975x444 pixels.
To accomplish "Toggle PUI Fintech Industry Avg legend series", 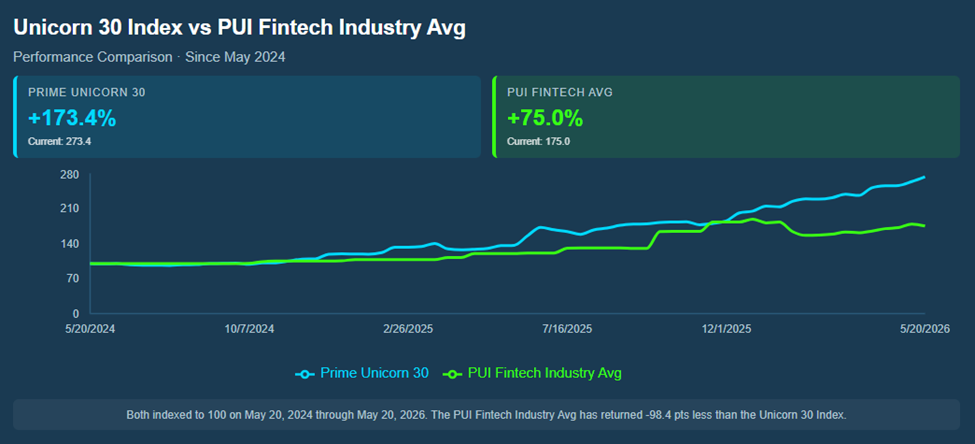I will click(x=532, y=373).
